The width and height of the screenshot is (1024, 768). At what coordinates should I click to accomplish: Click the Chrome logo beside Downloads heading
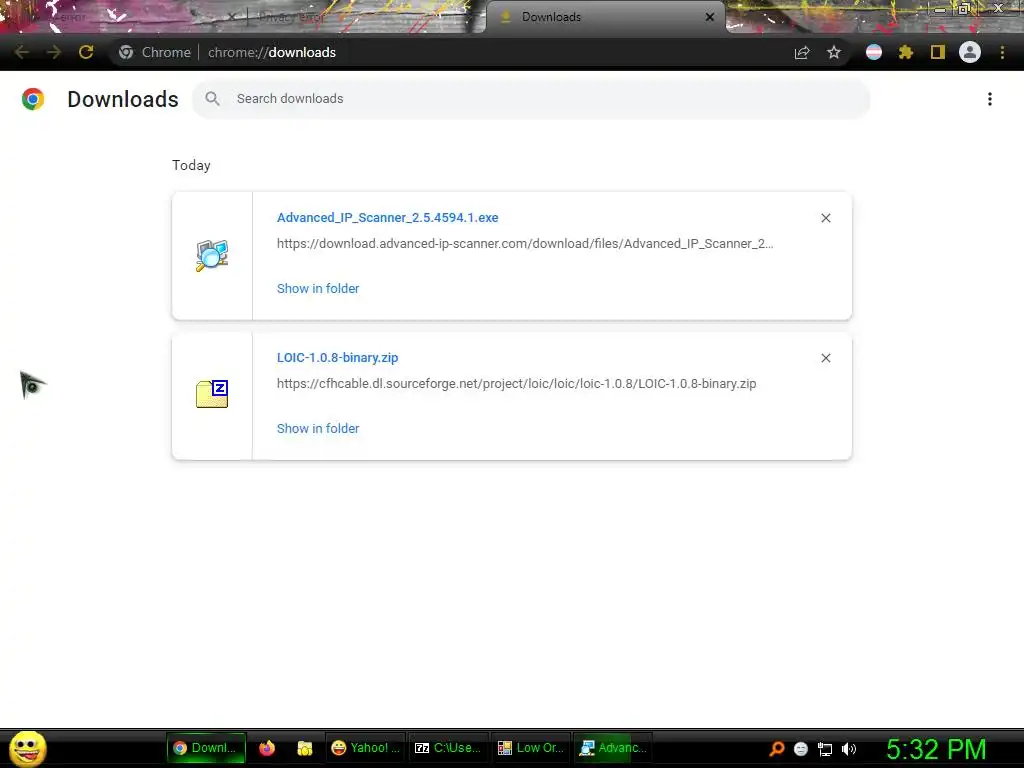click(33, 99)
